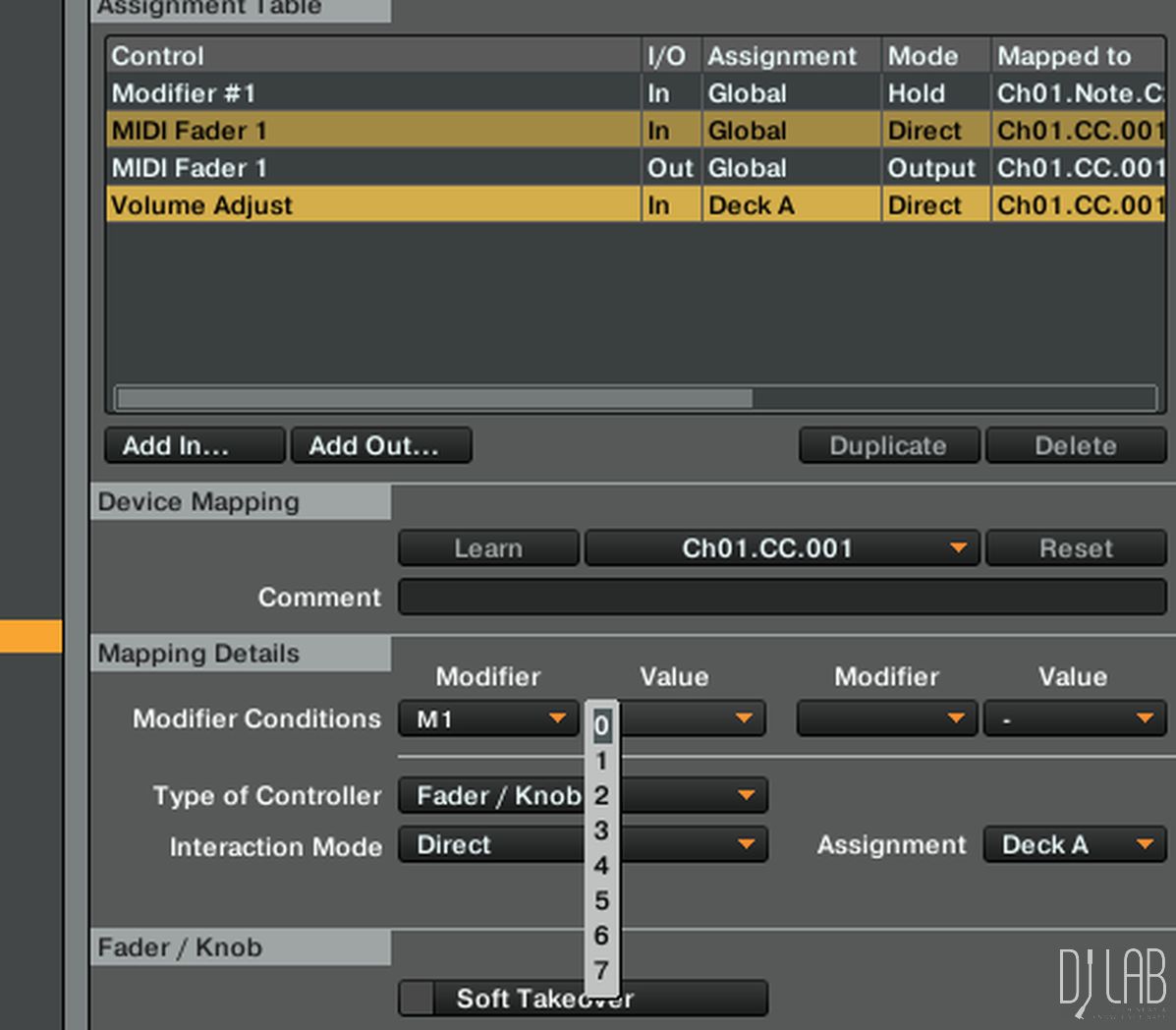
Task: Tick the Soft Takeover checkbox
Action: click(x=418, y=999)
